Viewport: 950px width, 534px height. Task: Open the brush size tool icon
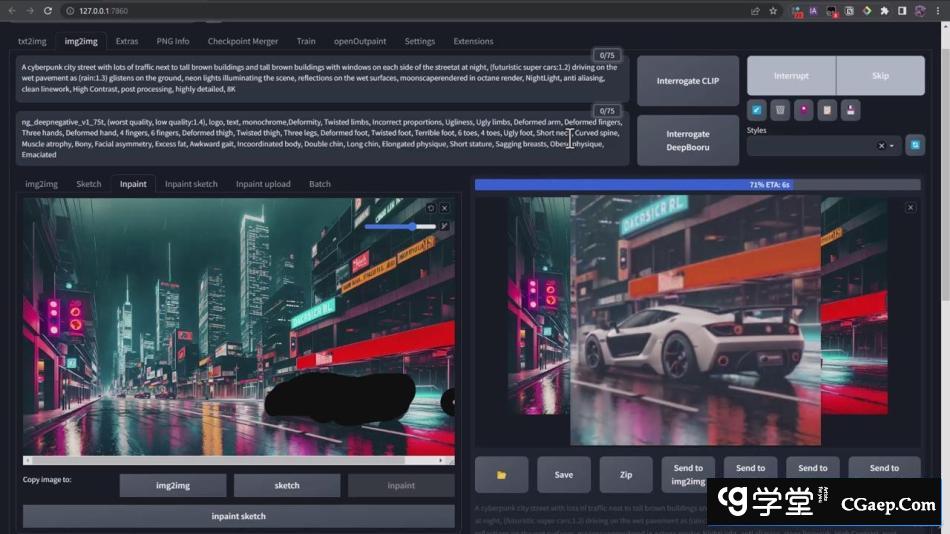click(x=444, y=227)
